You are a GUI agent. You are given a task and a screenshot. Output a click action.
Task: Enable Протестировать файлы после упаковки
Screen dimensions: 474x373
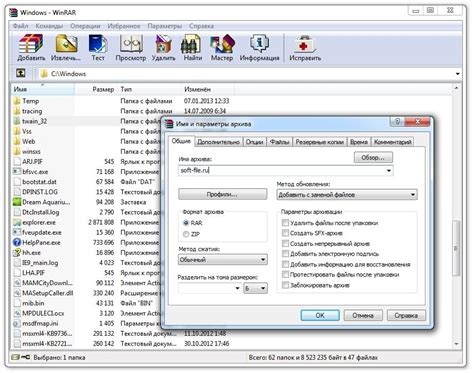285,275
